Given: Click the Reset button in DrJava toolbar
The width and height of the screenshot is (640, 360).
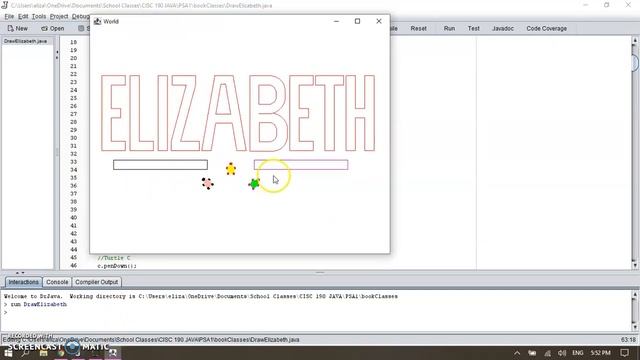Looking at the screenshot, I should coord(418,28).
